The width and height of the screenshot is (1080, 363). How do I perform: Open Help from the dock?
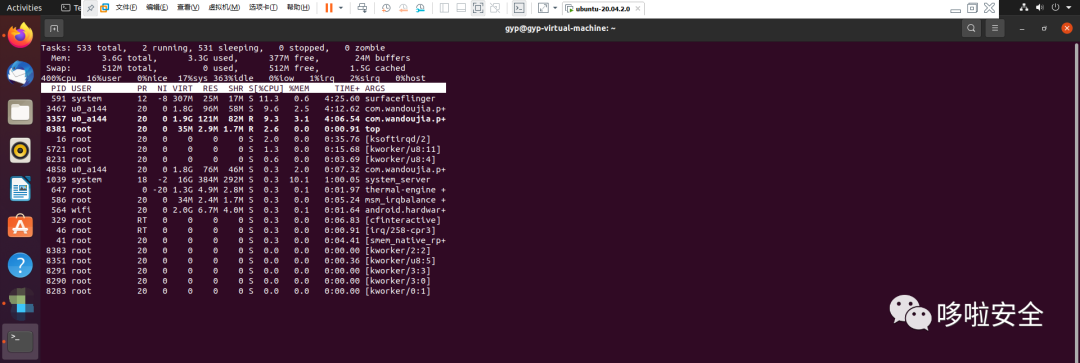21,265
